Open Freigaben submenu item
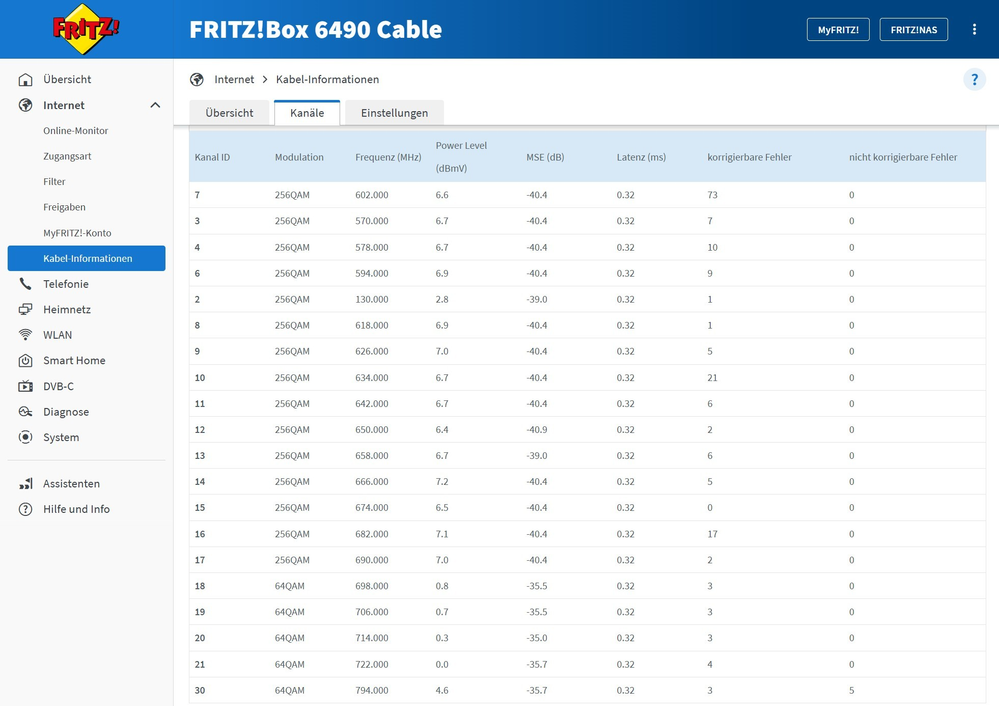Screen dimensions: 999x706 (64, 207)
